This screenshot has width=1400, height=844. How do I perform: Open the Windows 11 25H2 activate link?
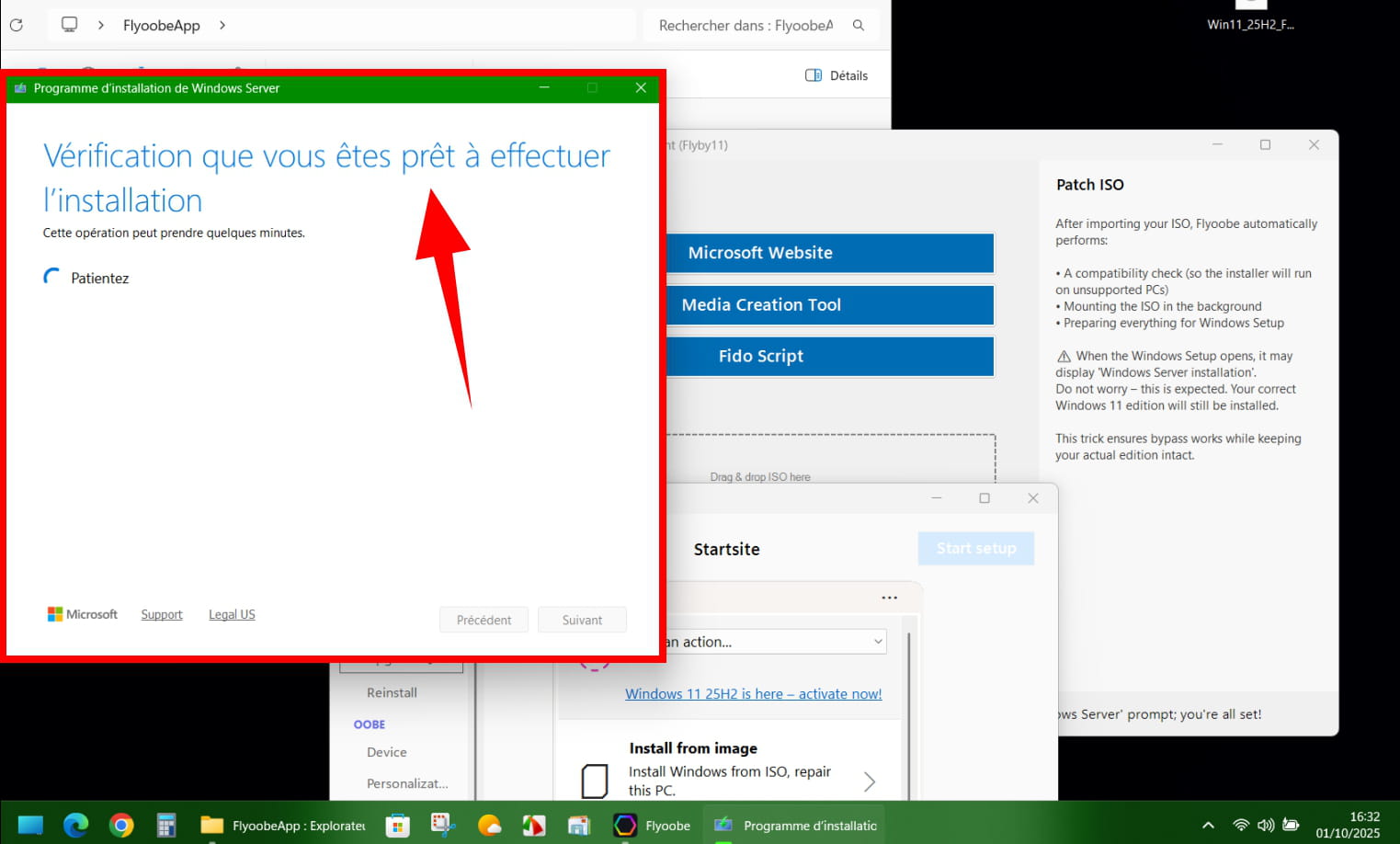tap(753, 694)
